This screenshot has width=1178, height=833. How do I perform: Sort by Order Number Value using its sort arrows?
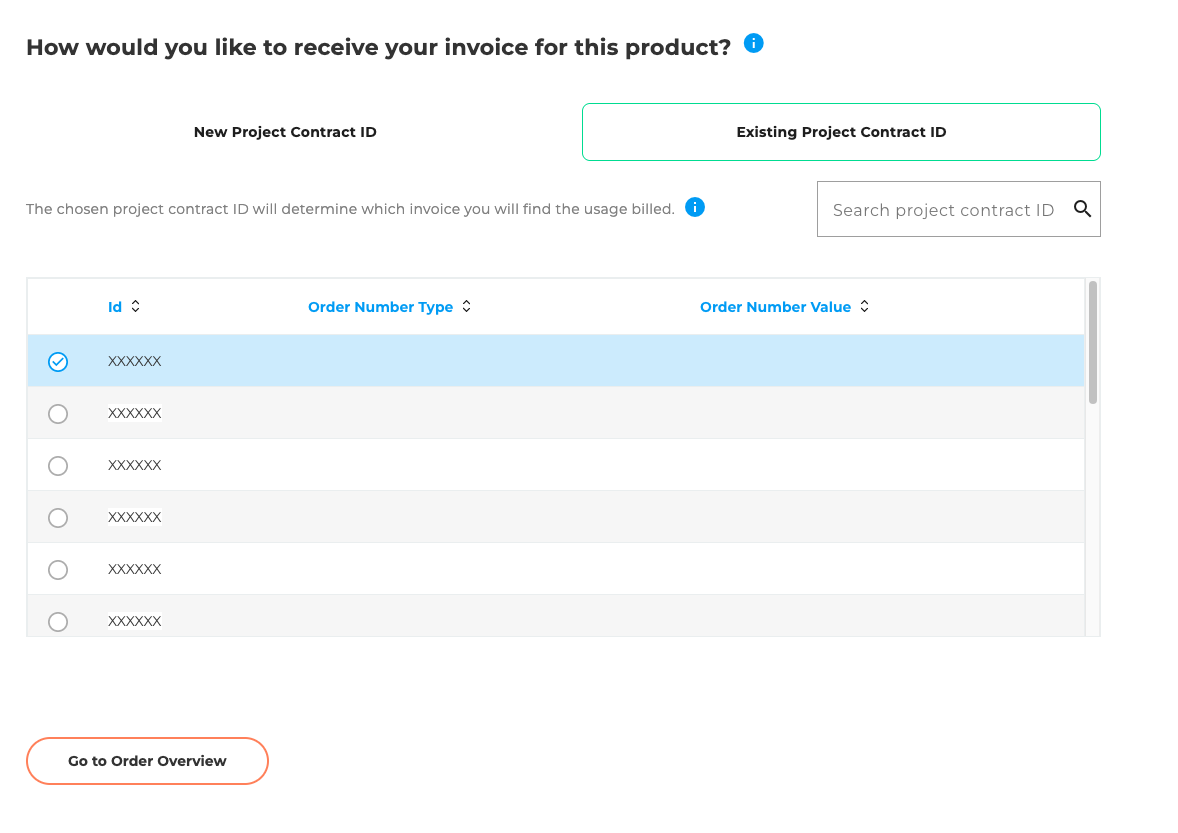click(864, 306)
